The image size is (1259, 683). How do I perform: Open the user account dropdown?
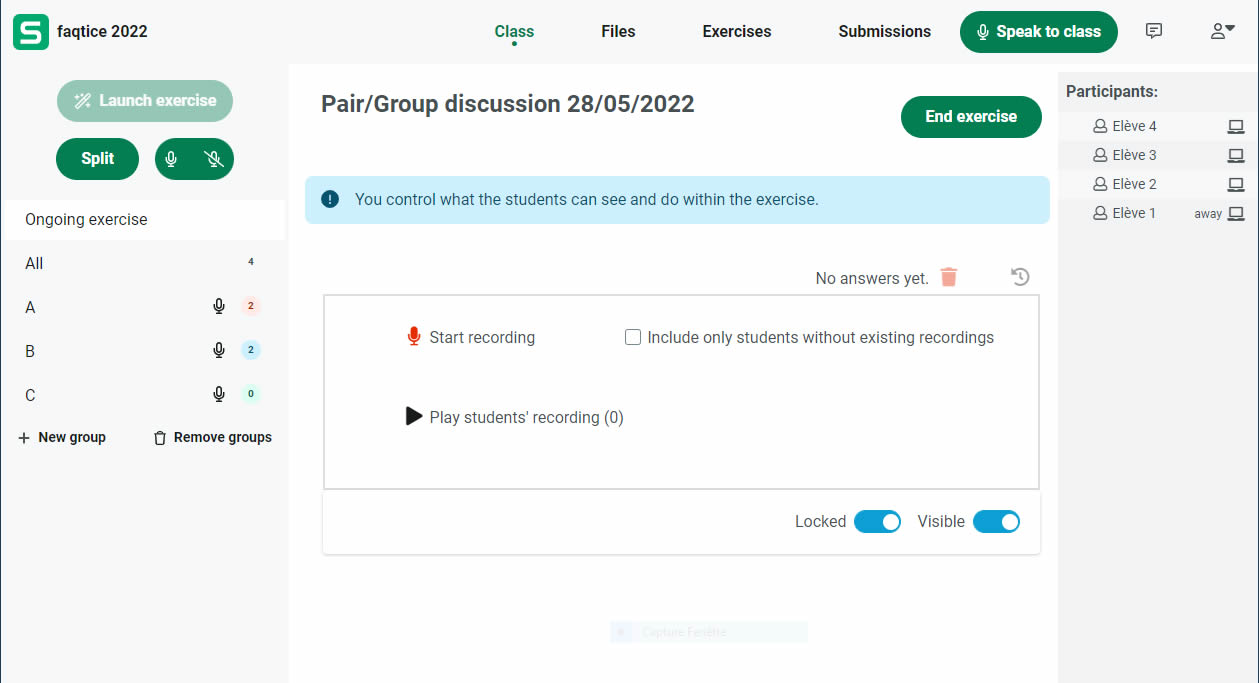[x=1222, y=31]
